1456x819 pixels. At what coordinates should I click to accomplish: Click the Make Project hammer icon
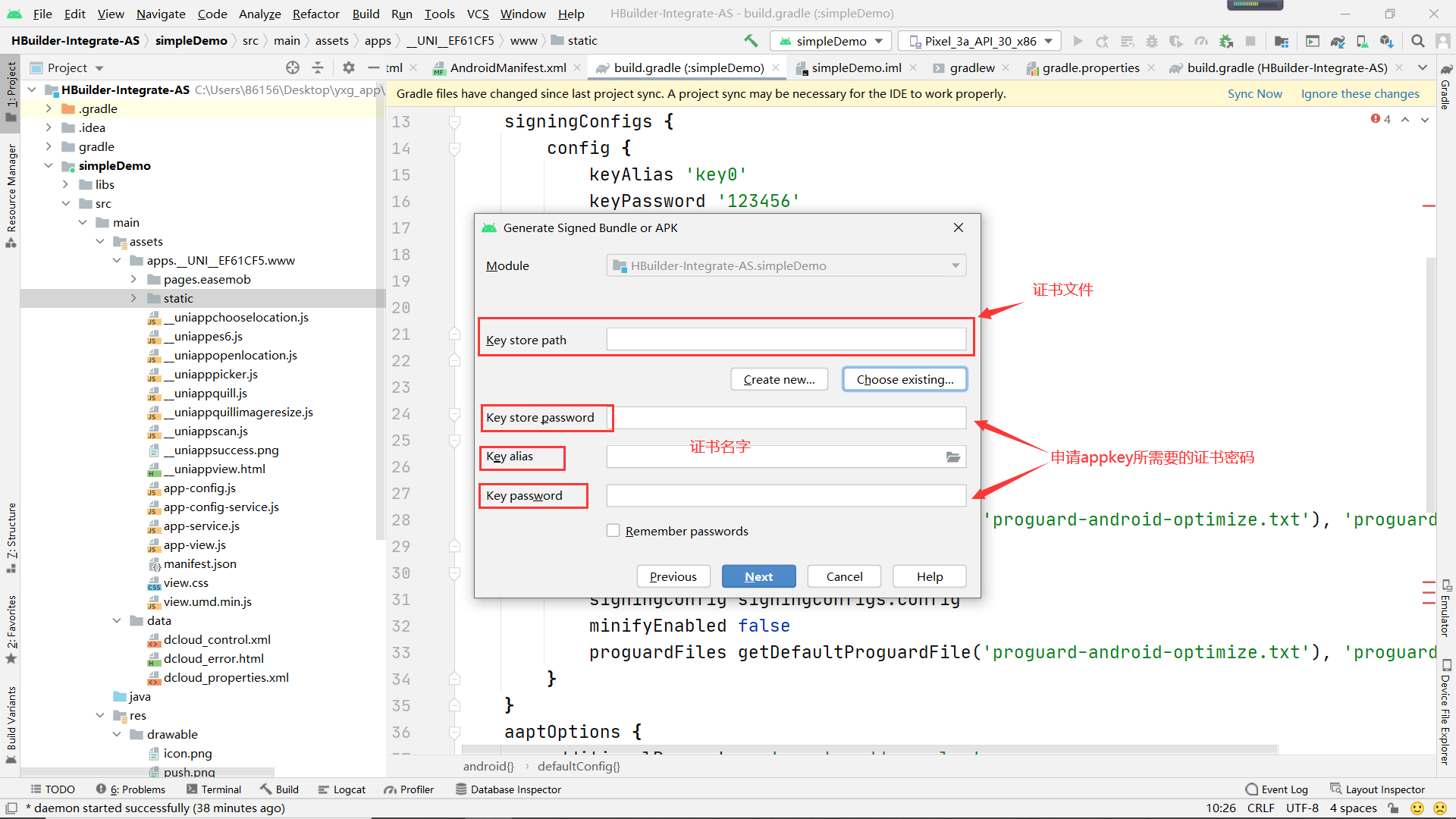pos(751,41)
